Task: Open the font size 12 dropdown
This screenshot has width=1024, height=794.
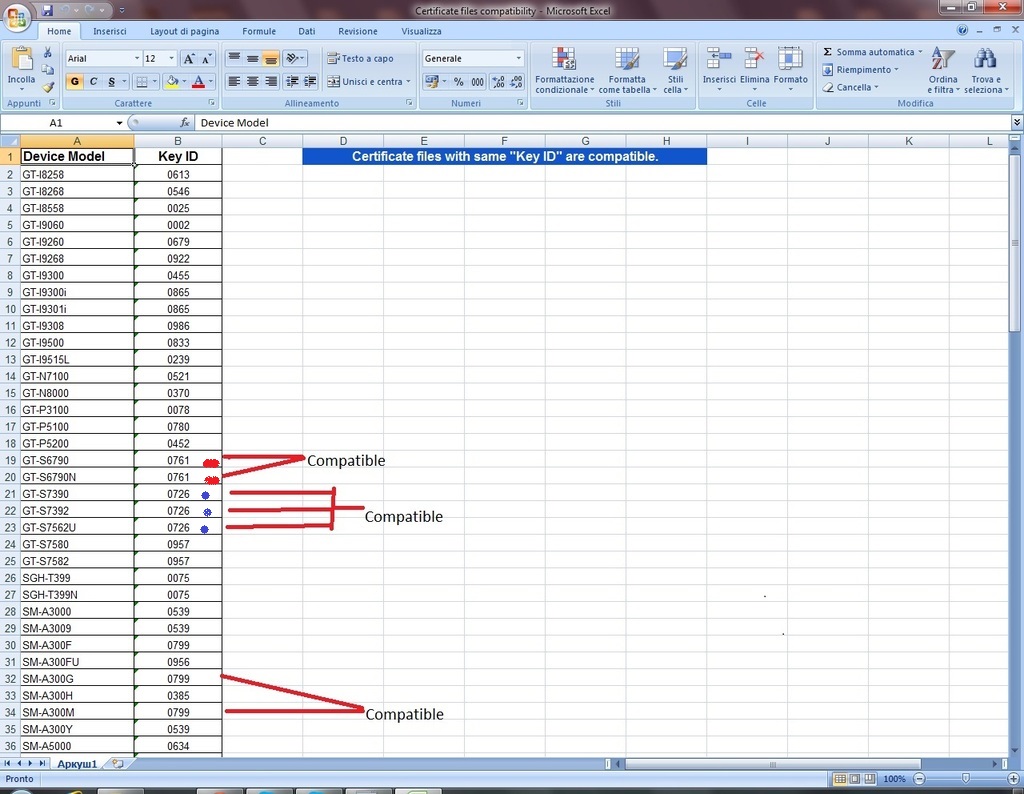Action: 172,59
